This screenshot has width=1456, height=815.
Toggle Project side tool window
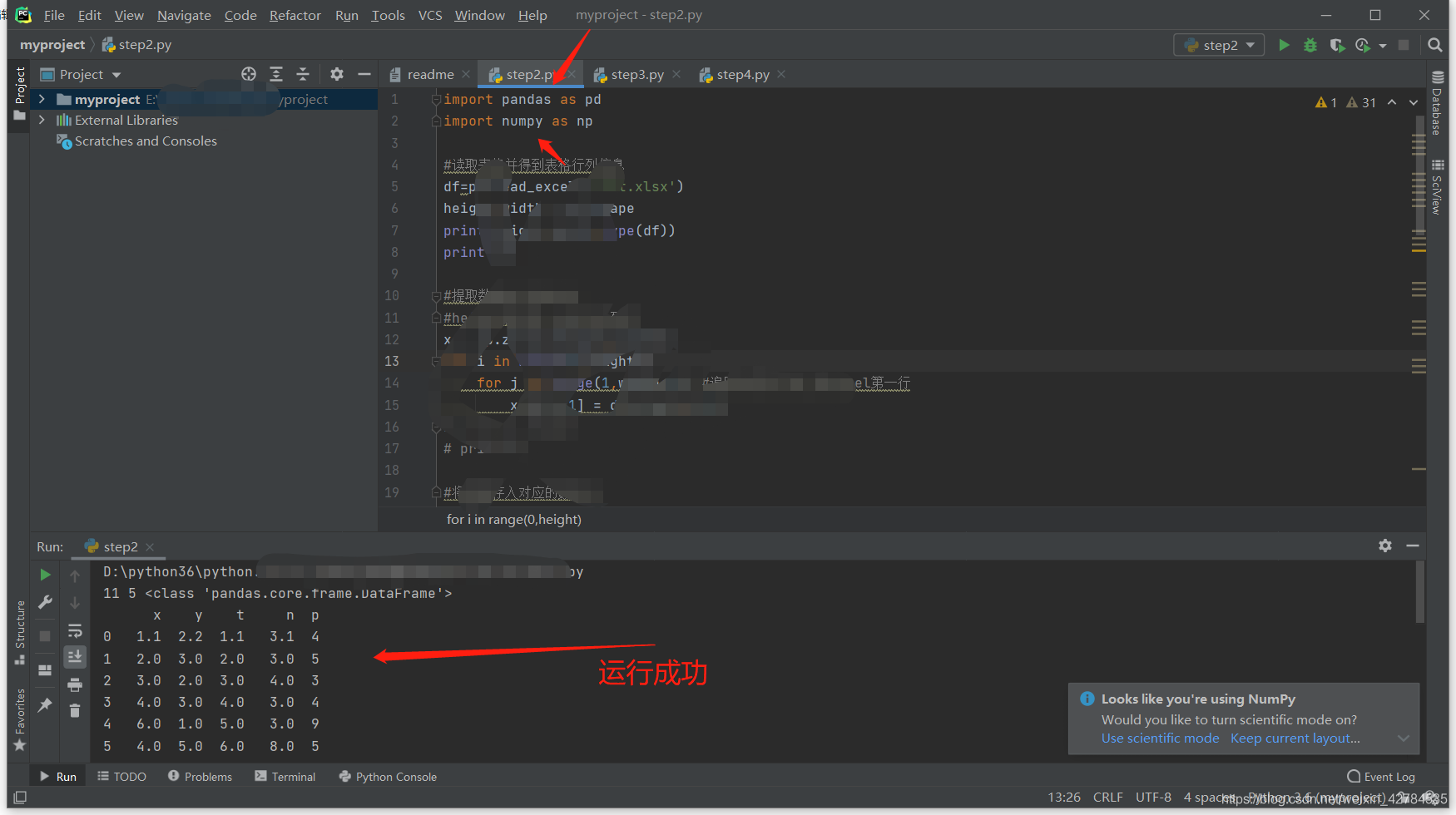coord(20,93)
